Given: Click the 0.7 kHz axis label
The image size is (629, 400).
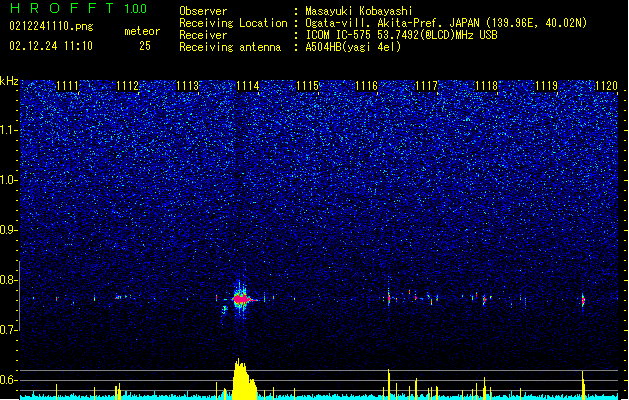Looking at the screenshot, I should [8, 330].
